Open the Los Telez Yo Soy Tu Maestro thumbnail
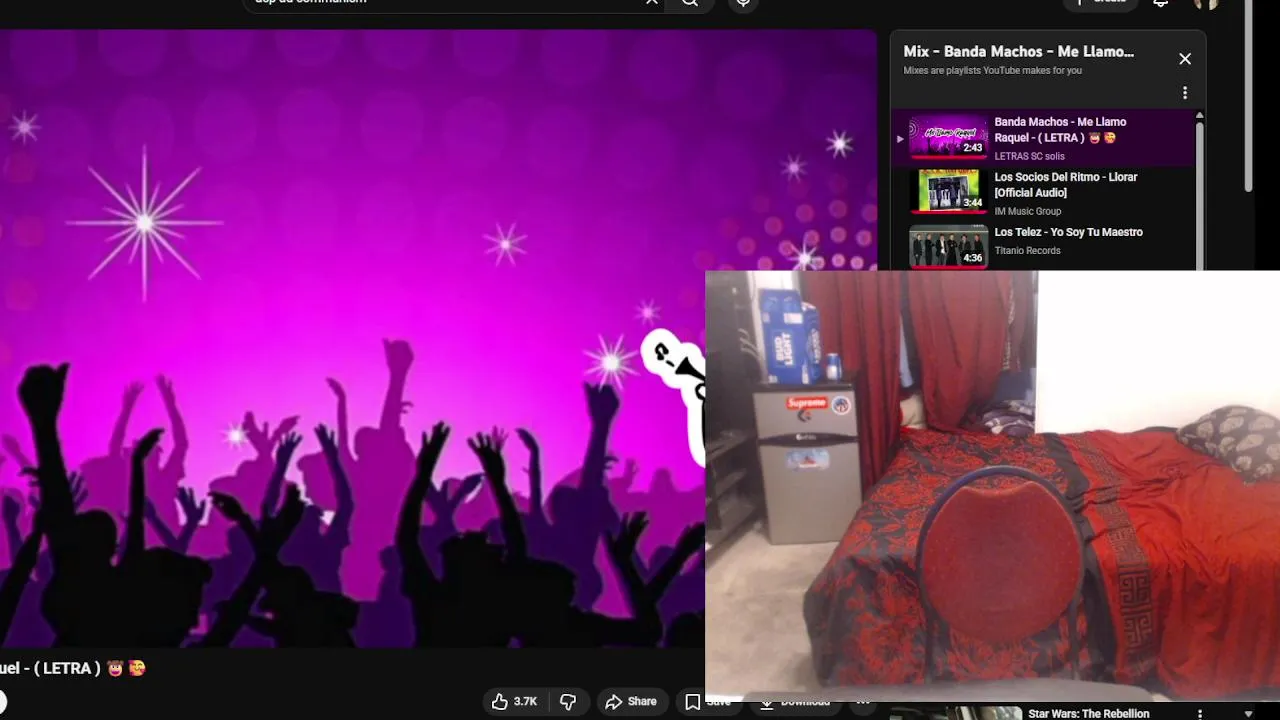The width and height of the screenshot is (1280, 720). point(948,247)
